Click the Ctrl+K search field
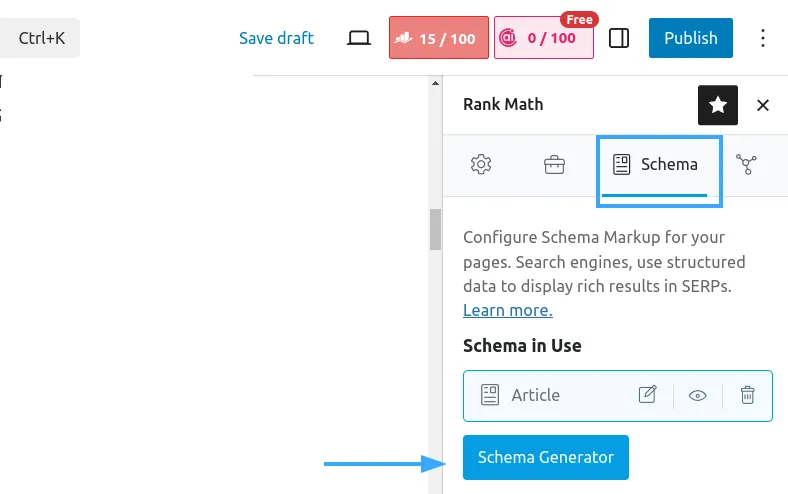788x494 pixels. tap(40, 38)
